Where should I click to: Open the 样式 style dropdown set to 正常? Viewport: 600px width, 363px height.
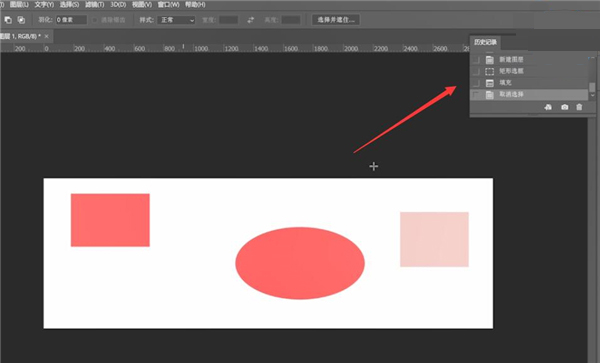pyautogui.click(x=176, y=20)
